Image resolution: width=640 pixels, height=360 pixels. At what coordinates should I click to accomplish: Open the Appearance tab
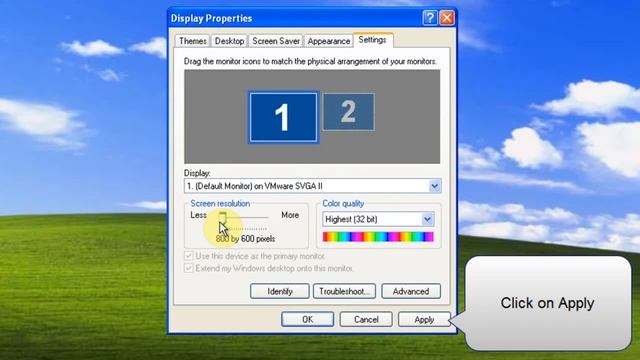pos(329,41)
